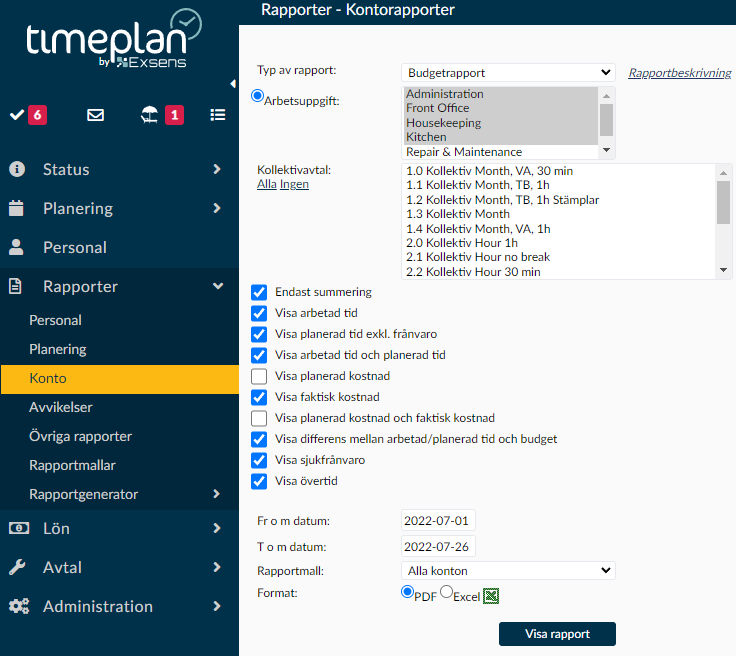Open the list view icon in sidebar

[x=217, y=115]
